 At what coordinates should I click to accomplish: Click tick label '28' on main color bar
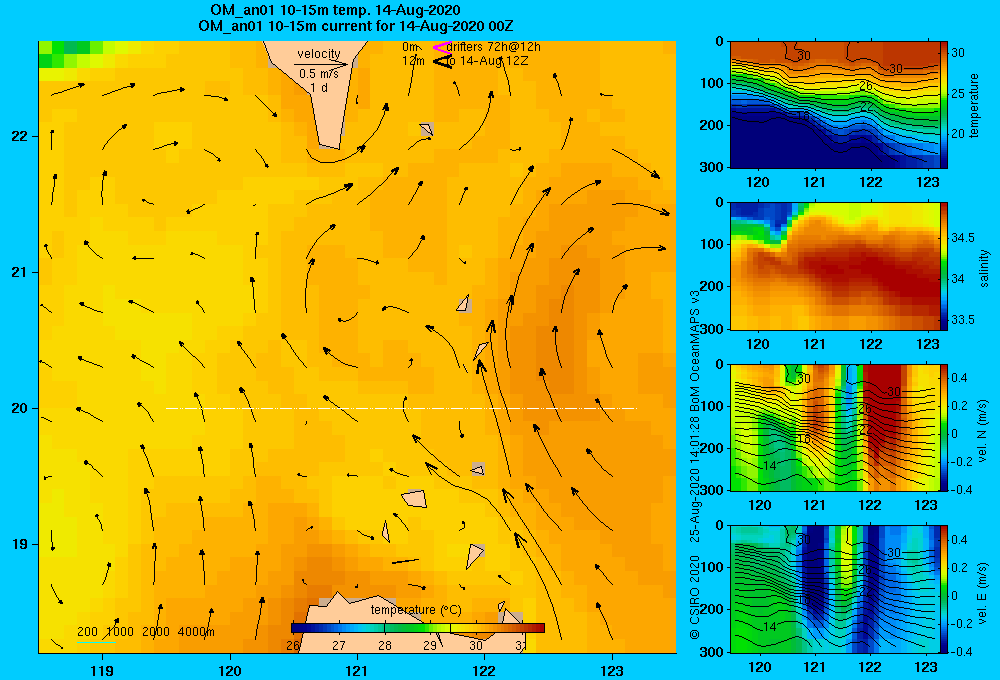point(385,646)
